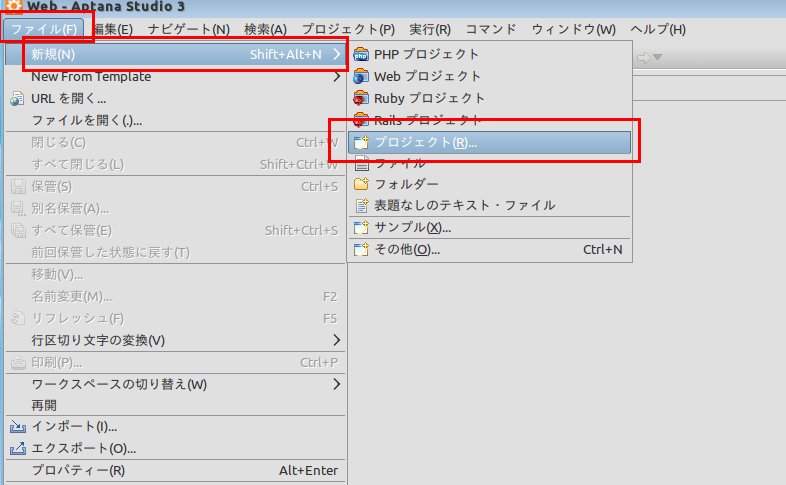Select PHP プロジェクト in submenu

pos(490,54)
